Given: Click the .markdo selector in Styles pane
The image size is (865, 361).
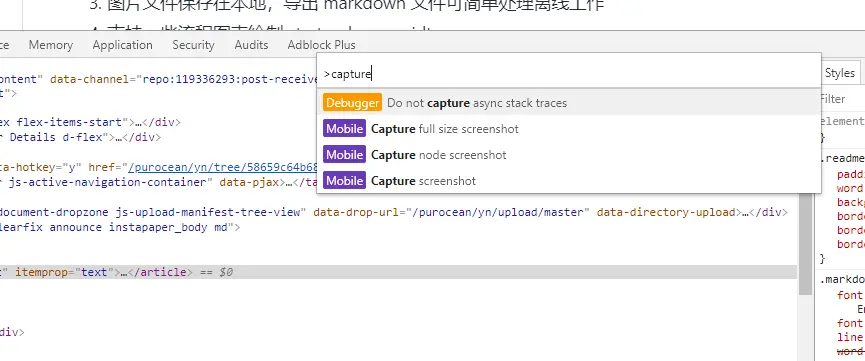Looking at the screenshot, I should click(x=843, y=279).
